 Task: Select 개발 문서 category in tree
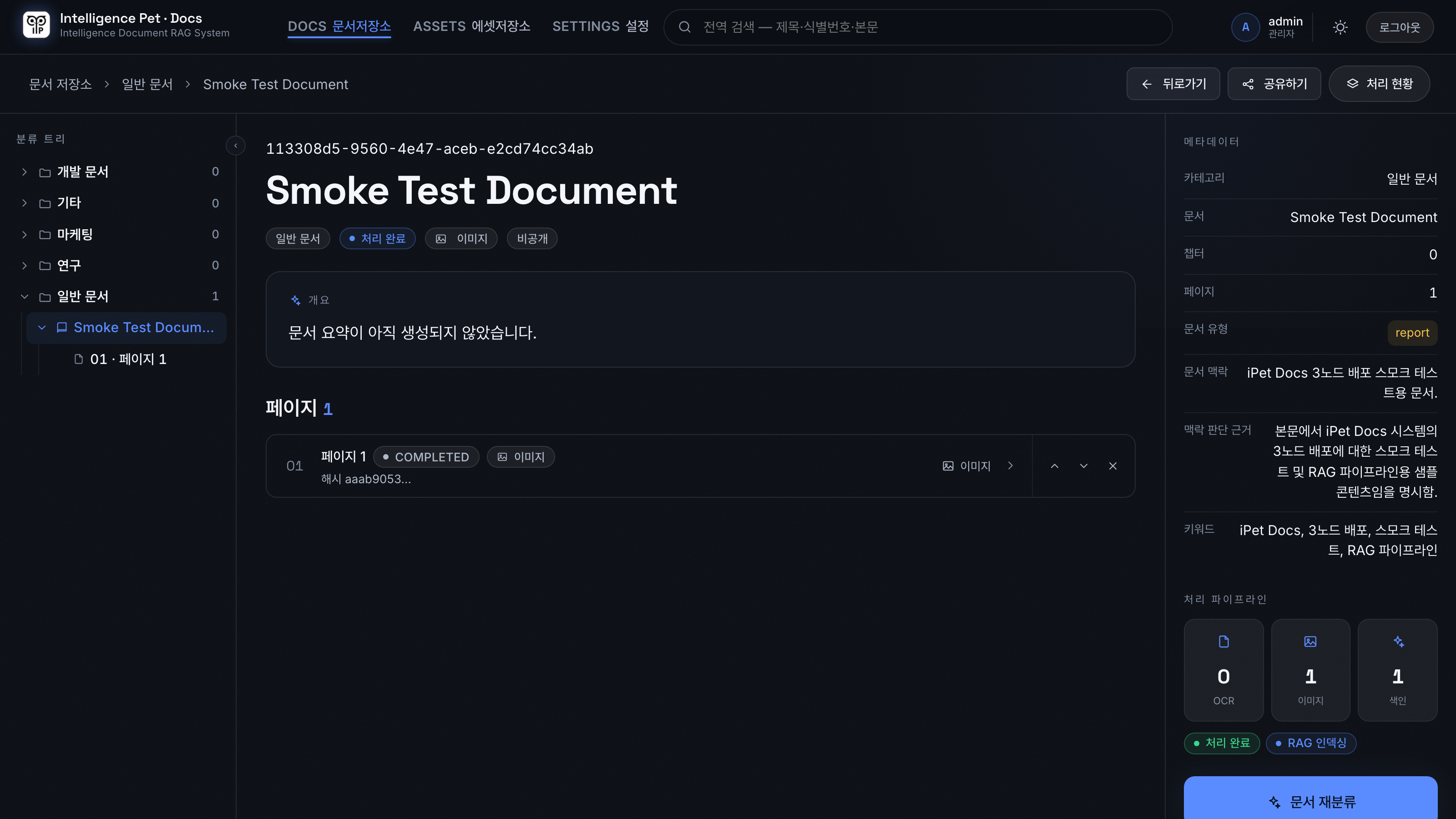click(82, 172)
